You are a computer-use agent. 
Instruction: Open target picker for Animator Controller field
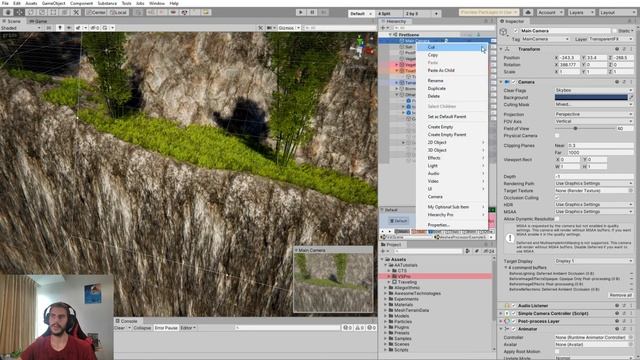point(631,338)
